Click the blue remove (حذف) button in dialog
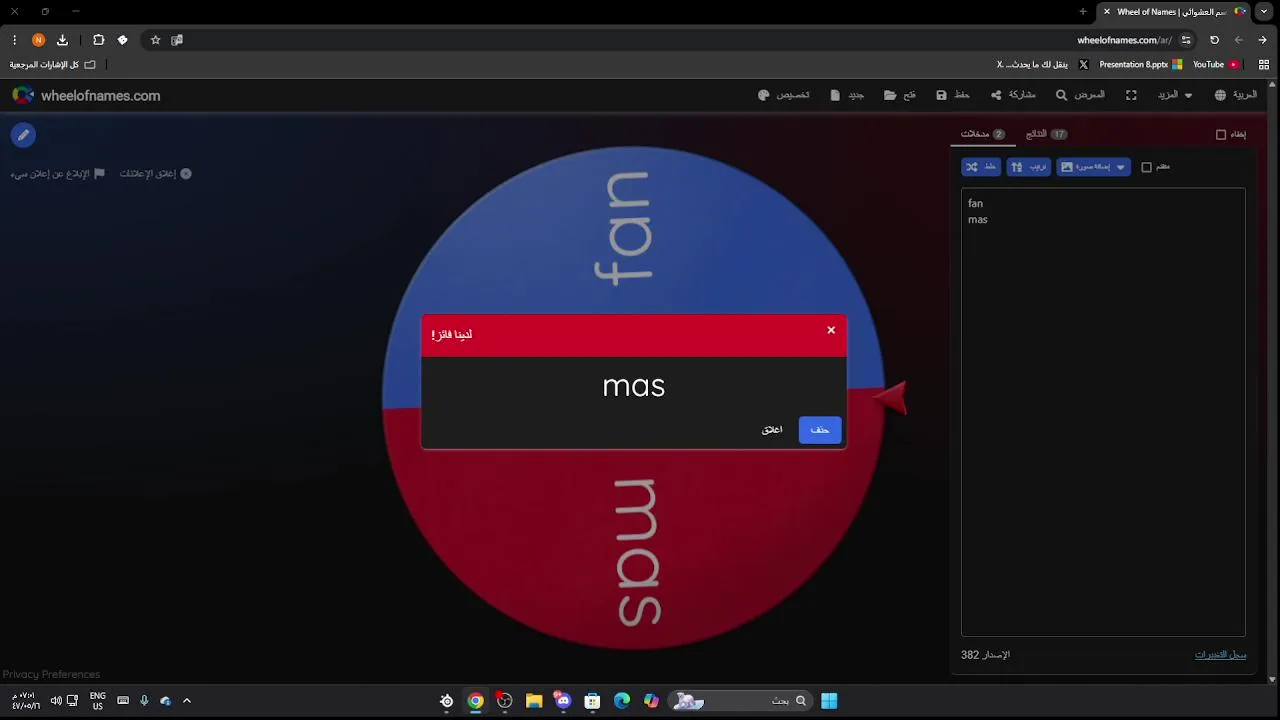Viewport: 1280px width, 720px height. click(x=820, y=430)
